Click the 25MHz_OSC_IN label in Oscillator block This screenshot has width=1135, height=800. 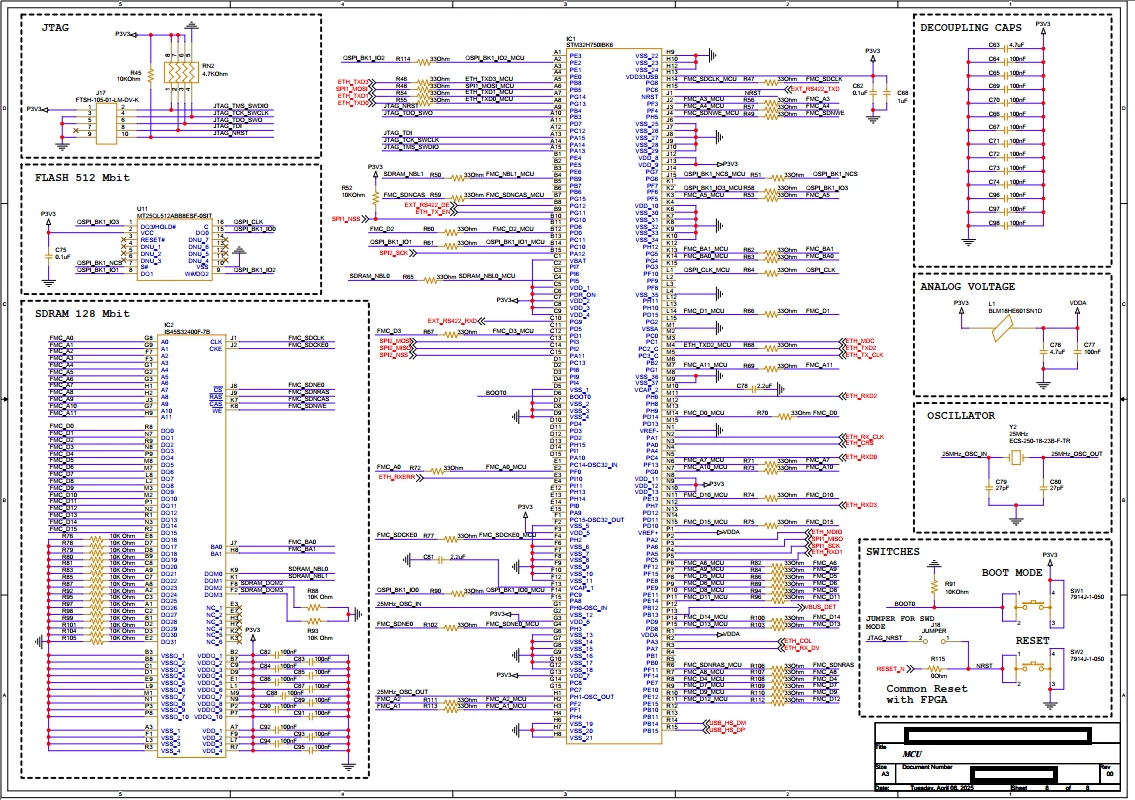(x=964, y=454)
